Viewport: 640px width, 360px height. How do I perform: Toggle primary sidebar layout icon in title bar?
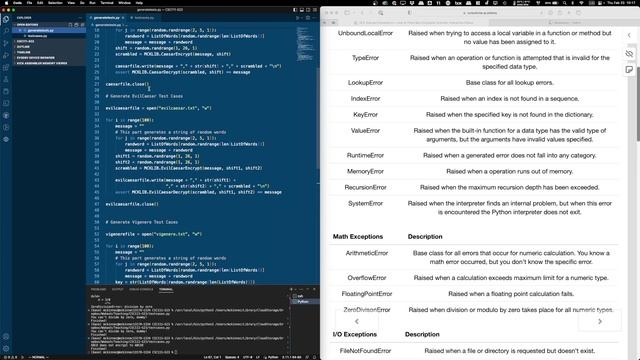(295, 10)
